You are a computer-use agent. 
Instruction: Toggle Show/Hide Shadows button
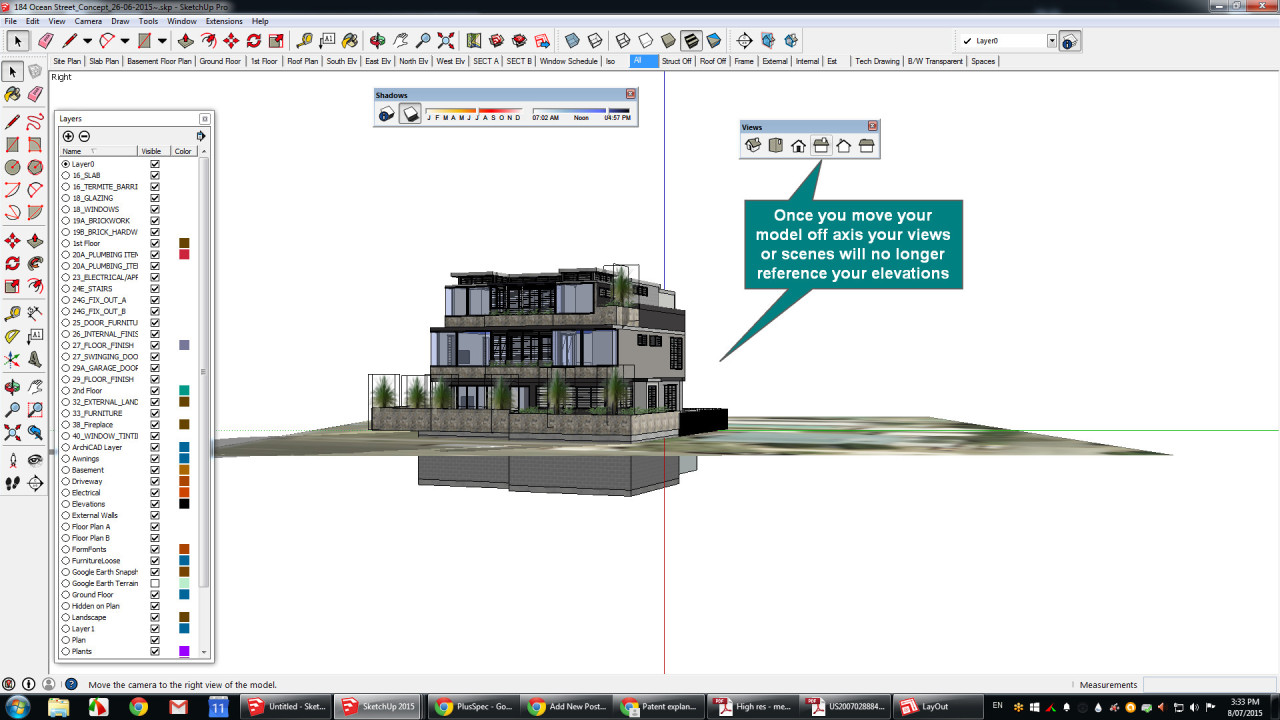pos(410,114)
